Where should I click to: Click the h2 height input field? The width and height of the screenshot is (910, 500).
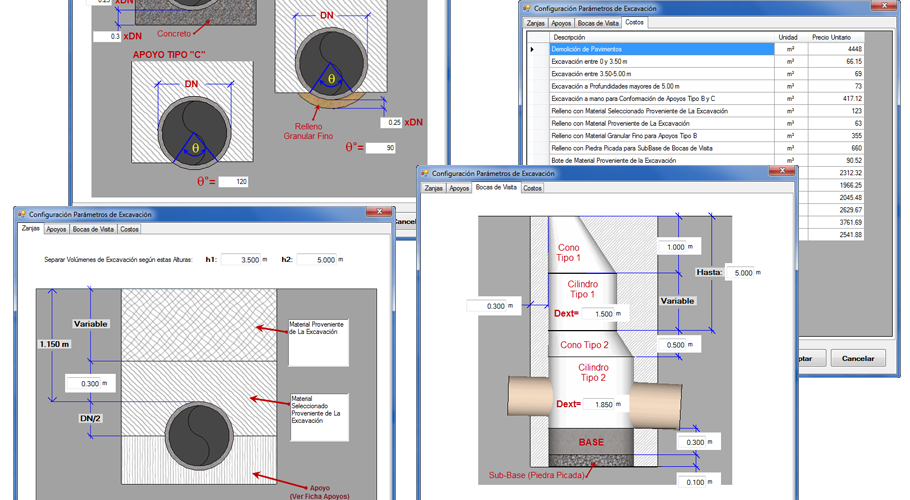coord(317,260)
